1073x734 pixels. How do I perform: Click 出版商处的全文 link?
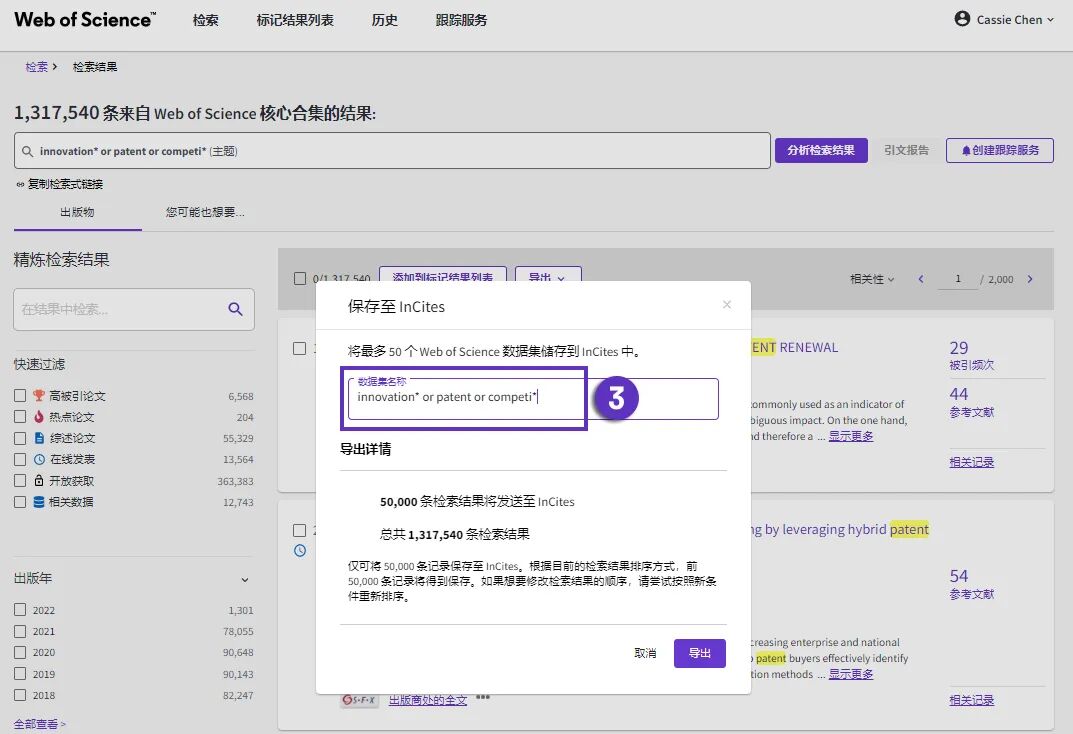click(428, 700)
